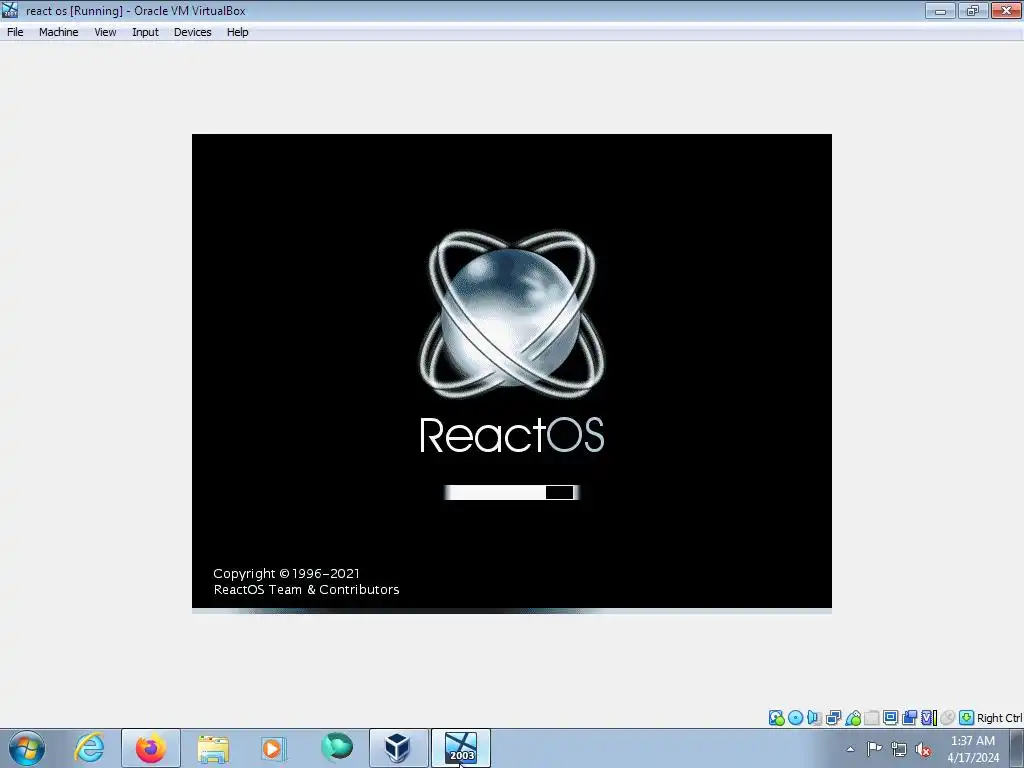1024x768 pixels.
Task: Open the green globe app in the taskbar
Action: tap(336, 748)
